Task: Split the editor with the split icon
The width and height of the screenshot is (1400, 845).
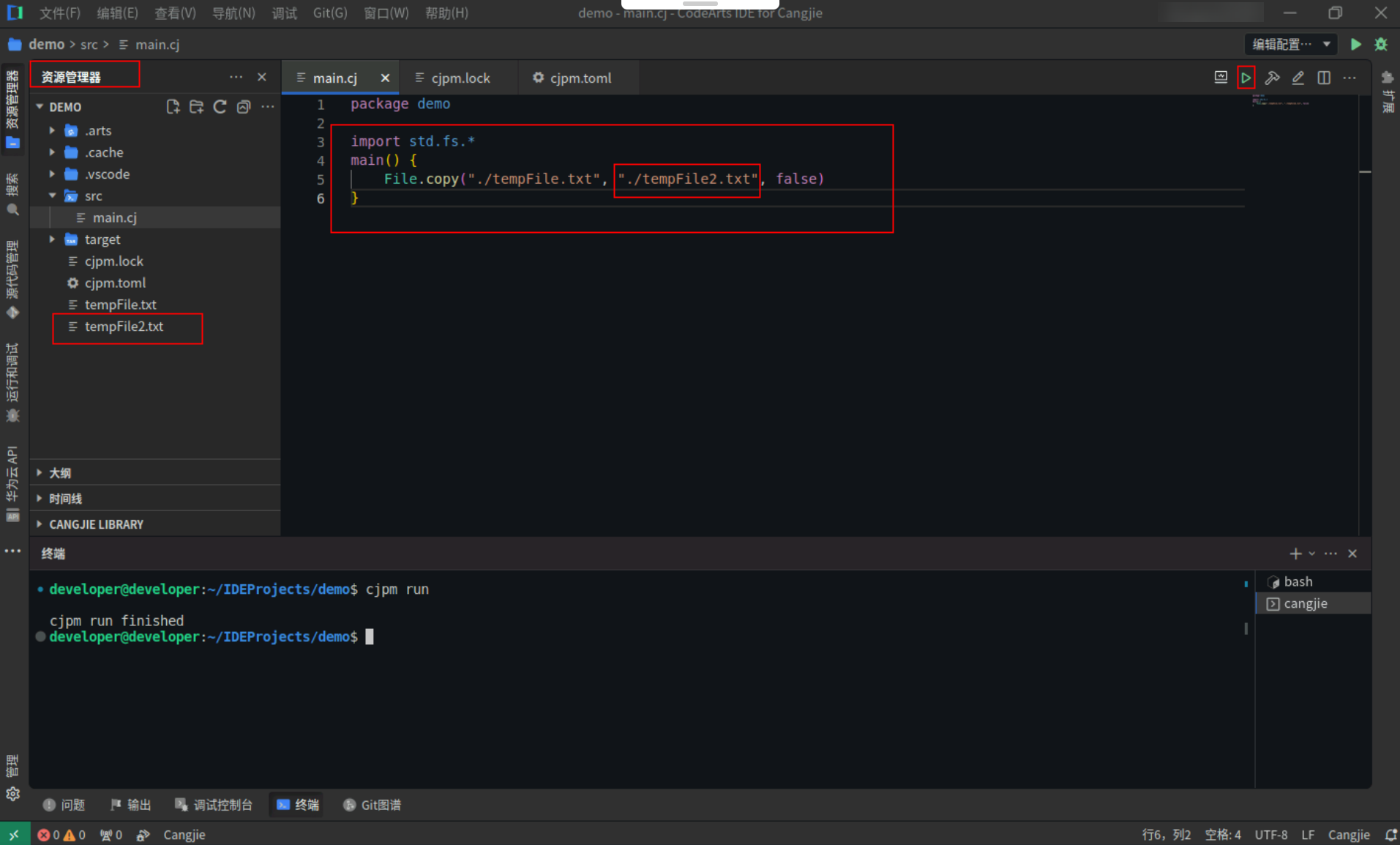Action: click(x=1324, y=78)
